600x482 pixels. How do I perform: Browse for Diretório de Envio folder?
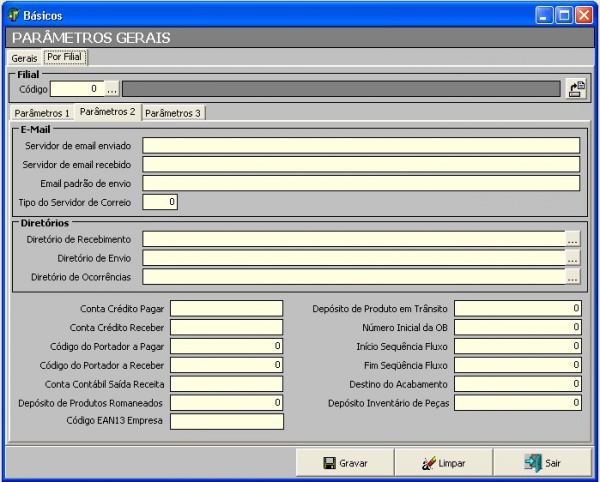point(572,258)
